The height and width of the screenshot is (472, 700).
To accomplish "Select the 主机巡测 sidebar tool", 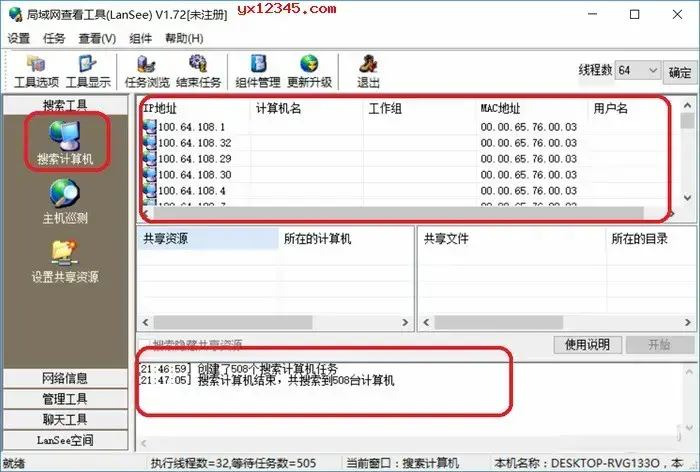I will [x=65, y=201].
